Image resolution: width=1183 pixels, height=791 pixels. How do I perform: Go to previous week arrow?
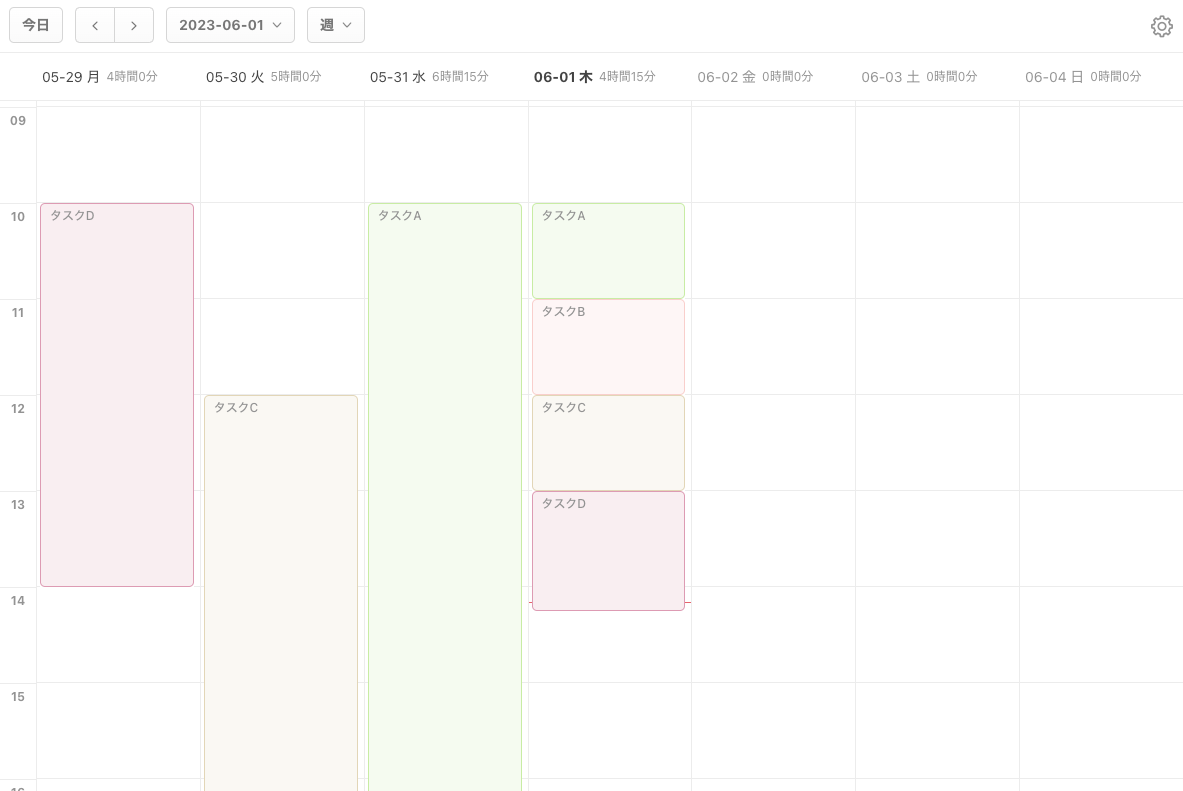[95, 25]
